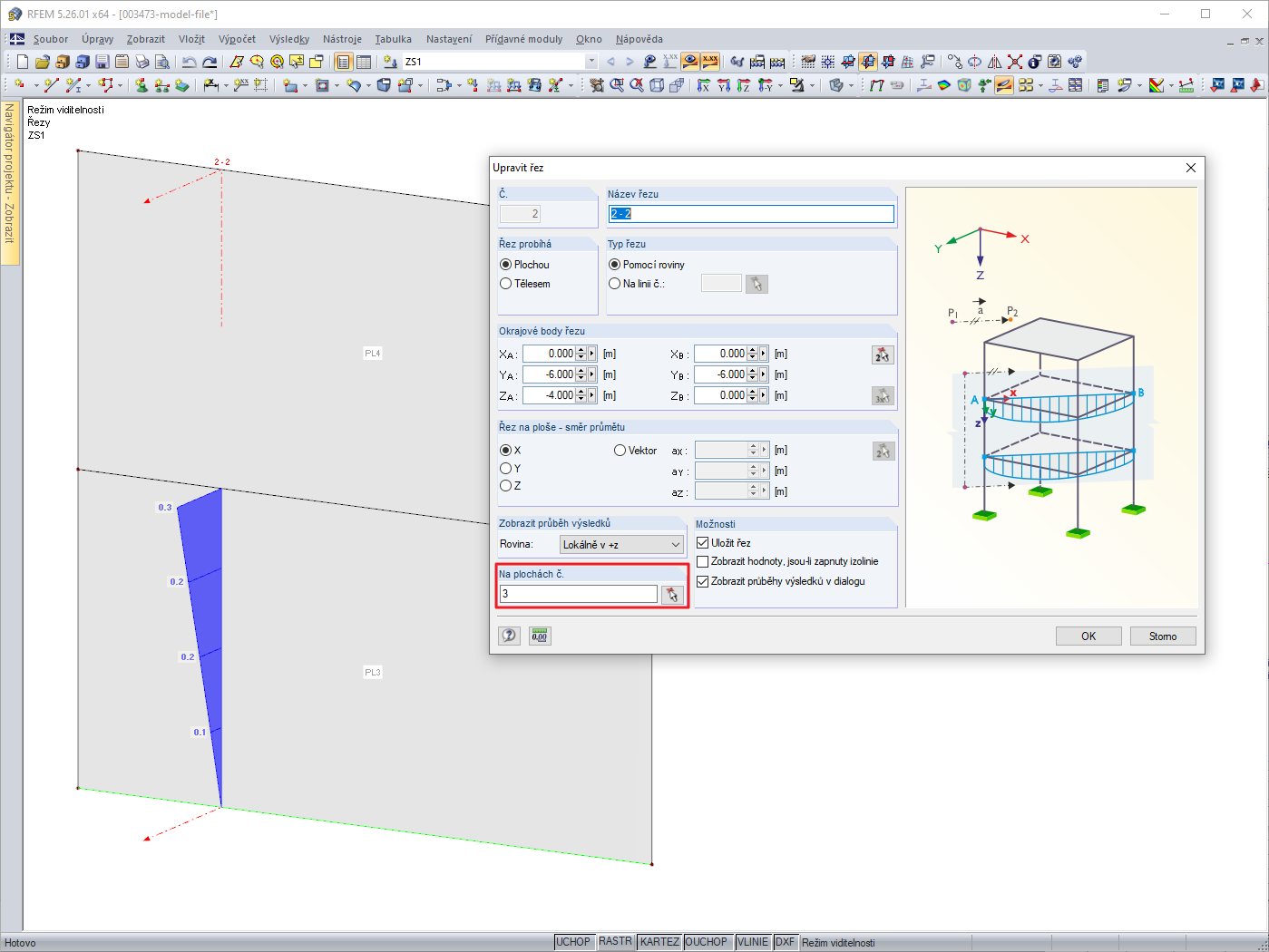Toggle Zobrazit průběhy výsledků v dialogu checkbox
This screenshot has width=1269, height=952.
click(702, 582)
